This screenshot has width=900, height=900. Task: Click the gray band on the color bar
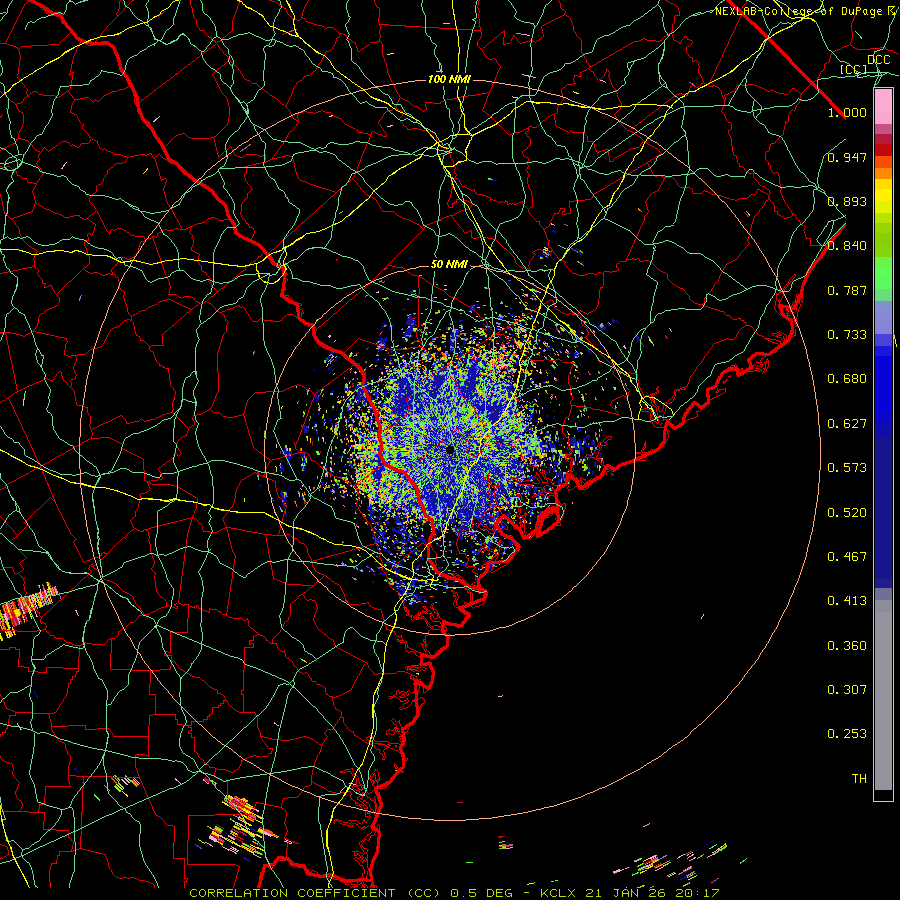883,695
